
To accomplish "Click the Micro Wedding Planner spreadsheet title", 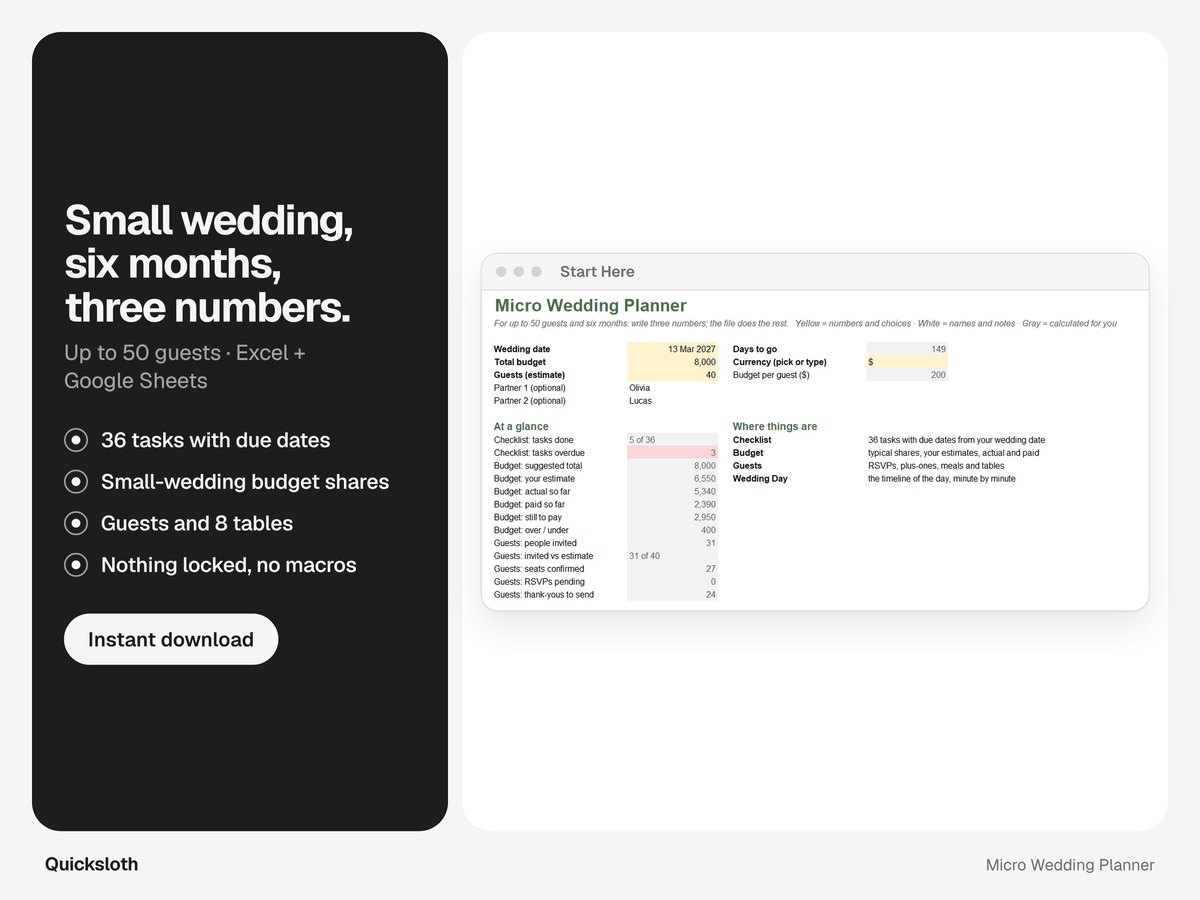I will [591, 306].
